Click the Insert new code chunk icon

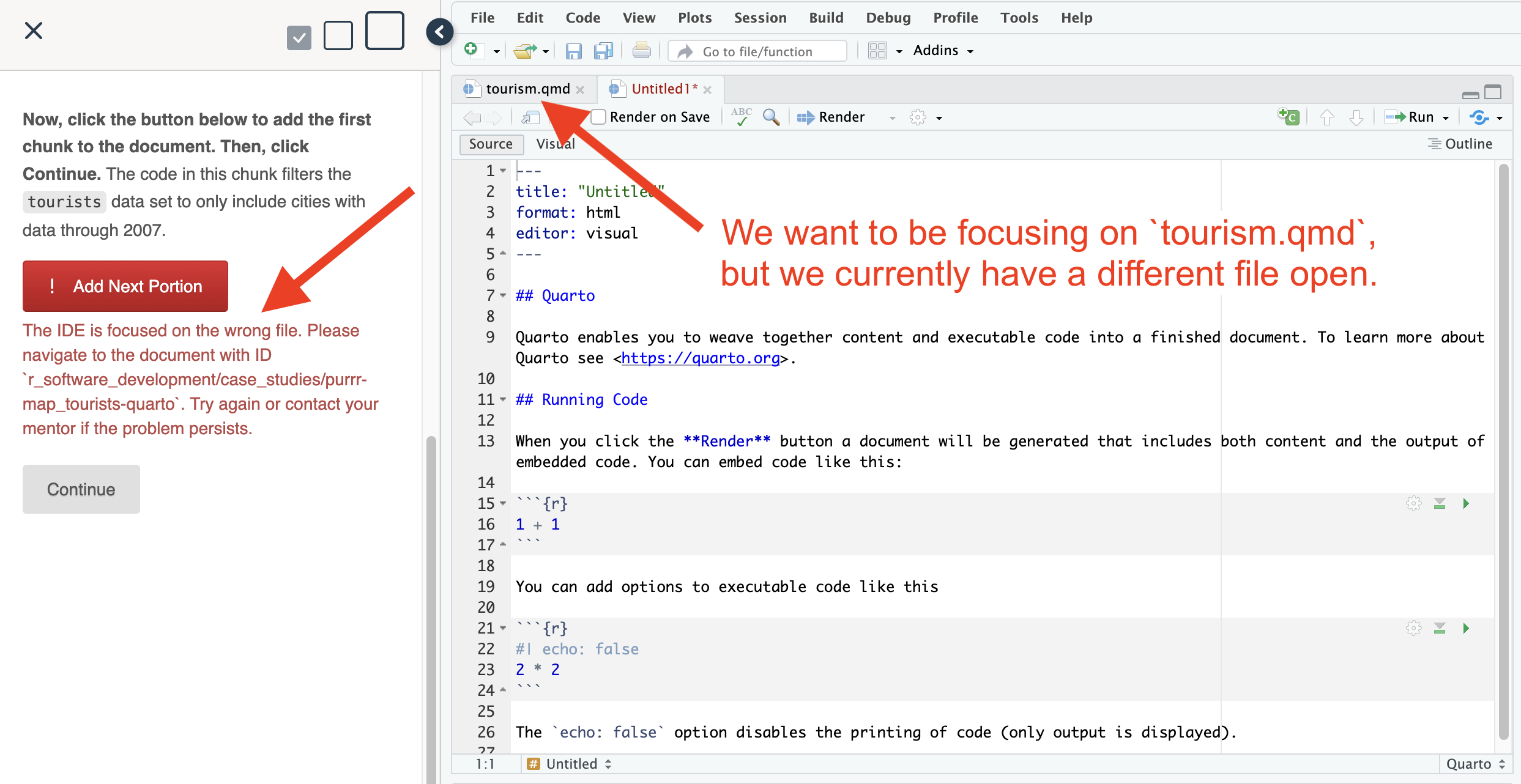point(1289,117)
